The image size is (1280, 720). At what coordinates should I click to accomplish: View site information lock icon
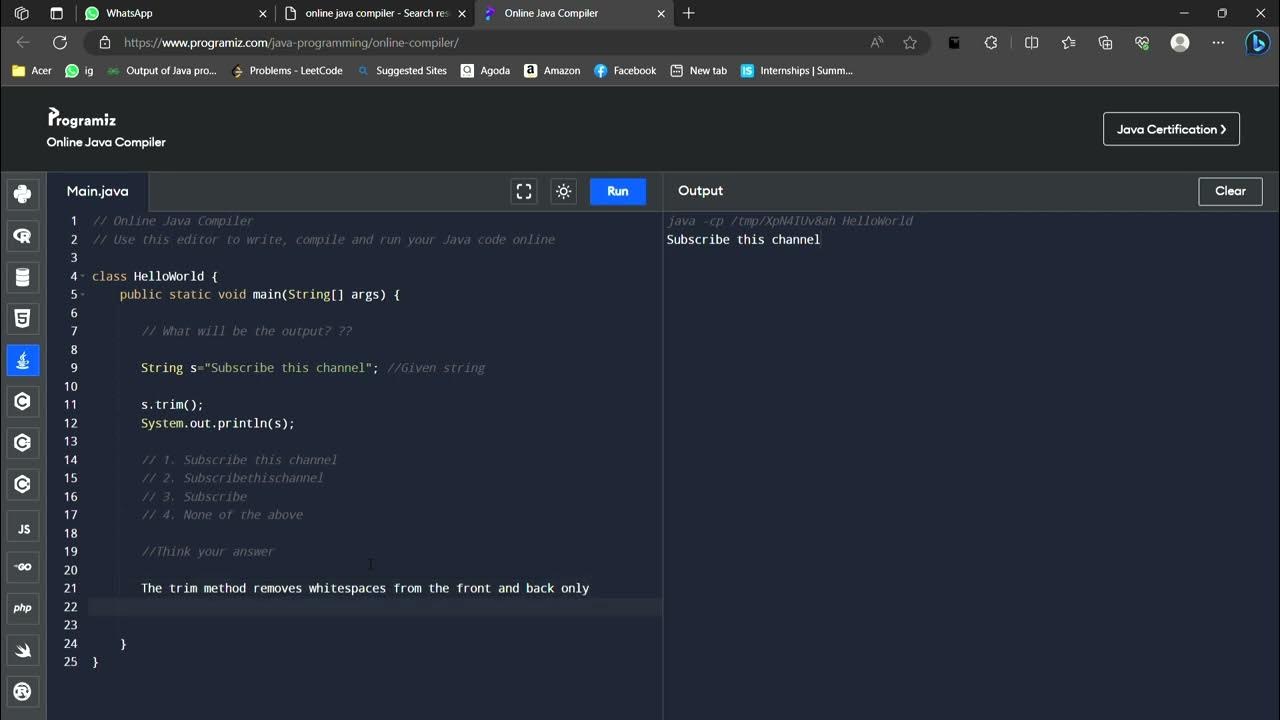(x=105, y=43)
